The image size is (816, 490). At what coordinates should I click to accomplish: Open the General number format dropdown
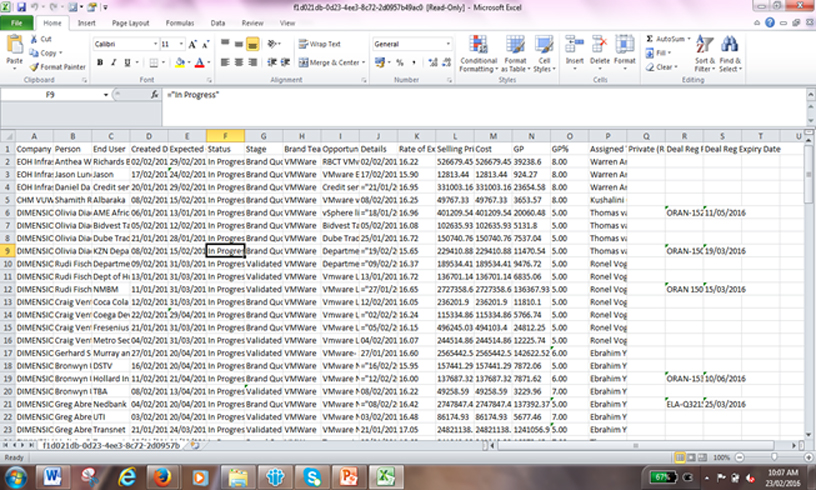[448, 44]
